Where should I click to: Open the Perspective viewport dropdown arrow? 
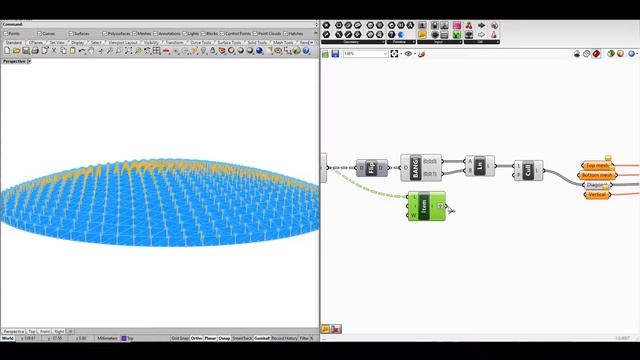pyautogui.click(x=29, y=61)
